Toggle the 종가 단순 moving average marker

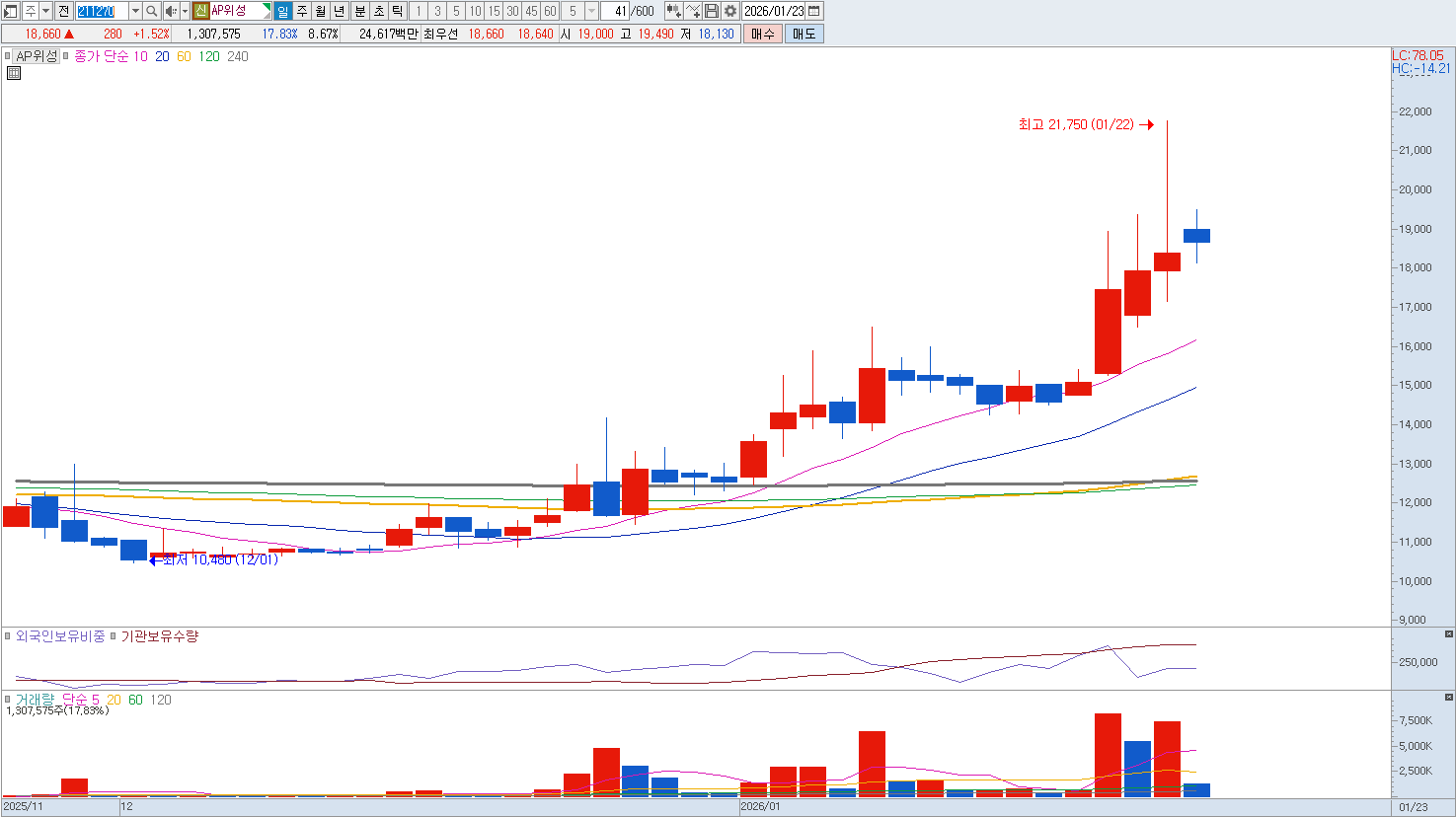(x=66, y=56)
